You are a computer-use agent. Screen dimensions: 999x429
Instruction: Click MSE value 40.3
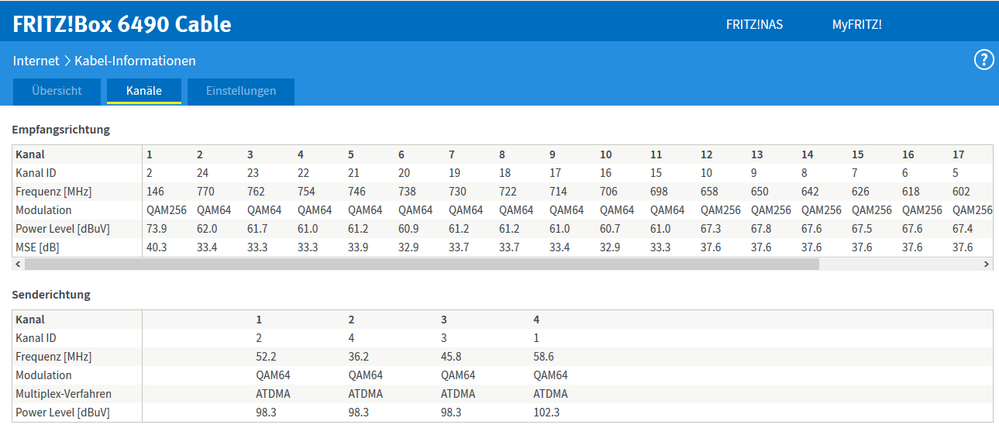[157, 248]
